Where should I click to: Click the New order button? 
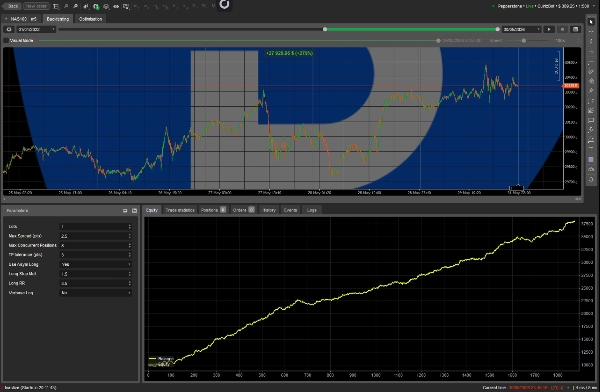36,6
